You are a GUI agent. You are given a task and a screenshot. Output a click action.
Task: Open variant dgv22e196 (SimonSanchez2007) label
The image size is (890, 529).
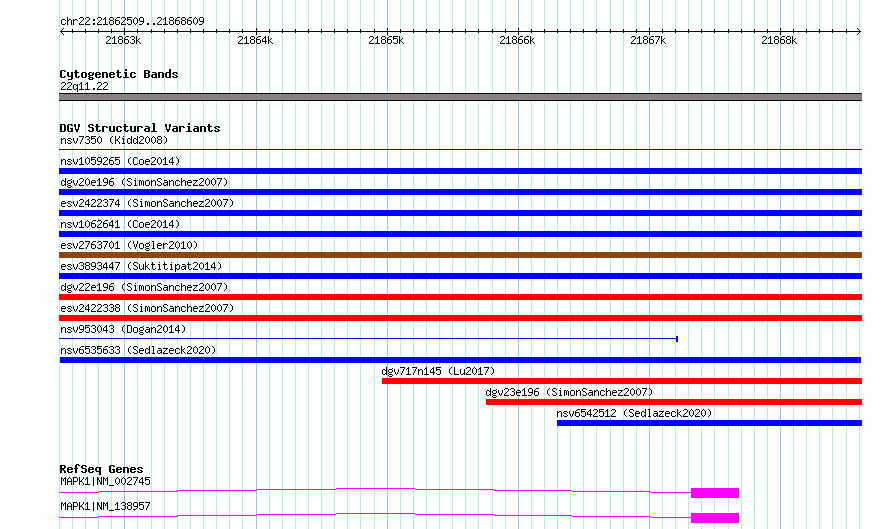144,287
